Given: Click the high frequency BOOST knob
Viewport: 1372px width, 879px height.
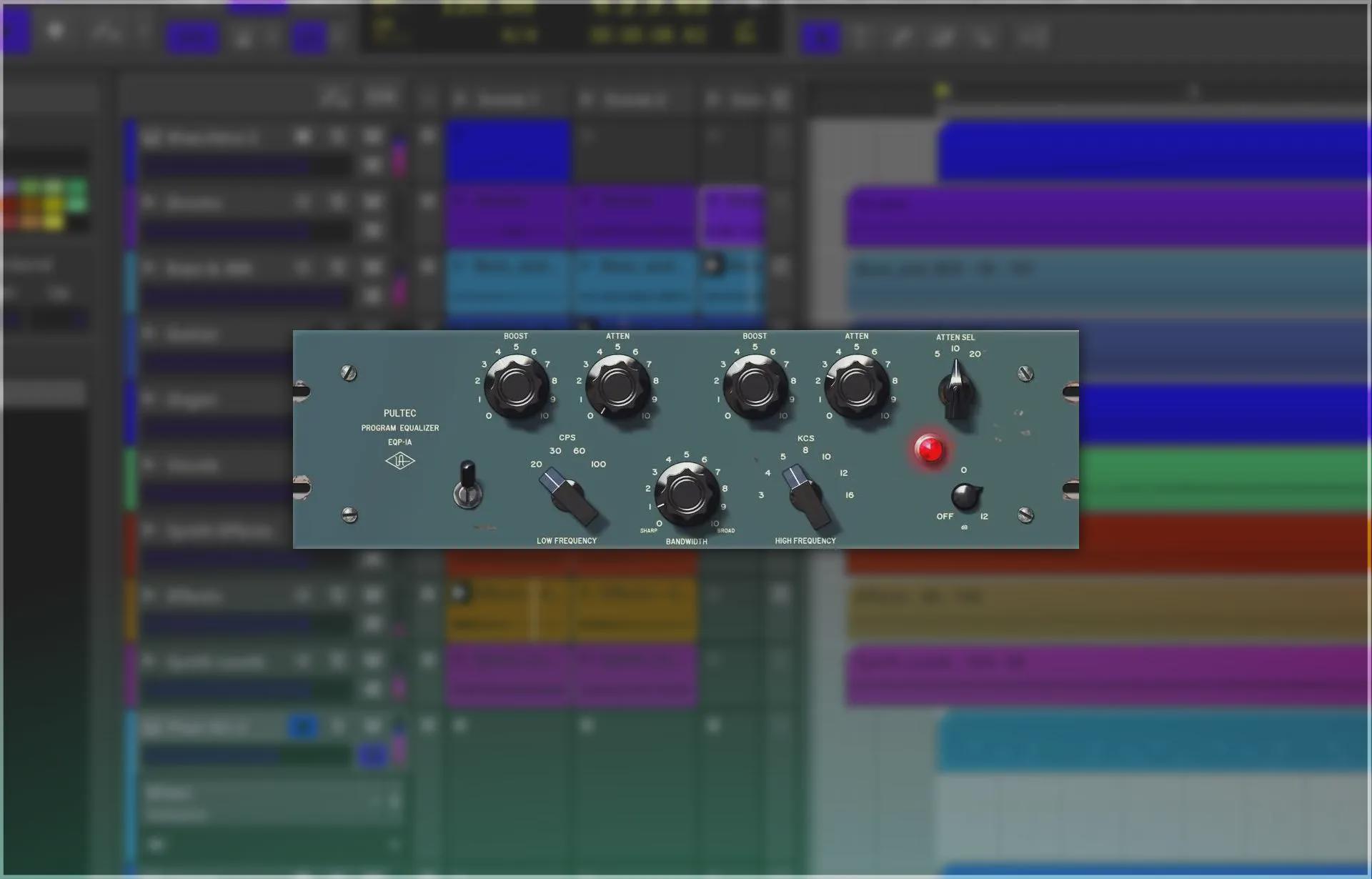Looking at the screenshot, I should click(755, 386).
